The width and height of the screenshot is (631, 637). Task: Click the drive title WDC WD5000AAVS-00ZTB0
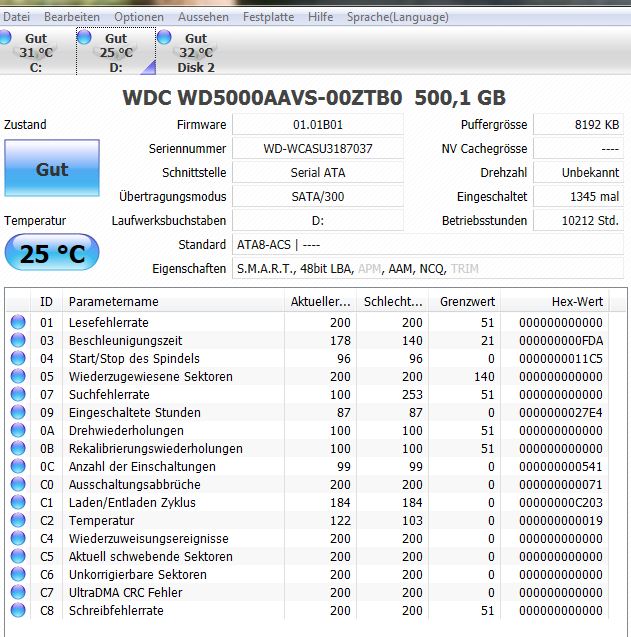[x=262, y=98]
